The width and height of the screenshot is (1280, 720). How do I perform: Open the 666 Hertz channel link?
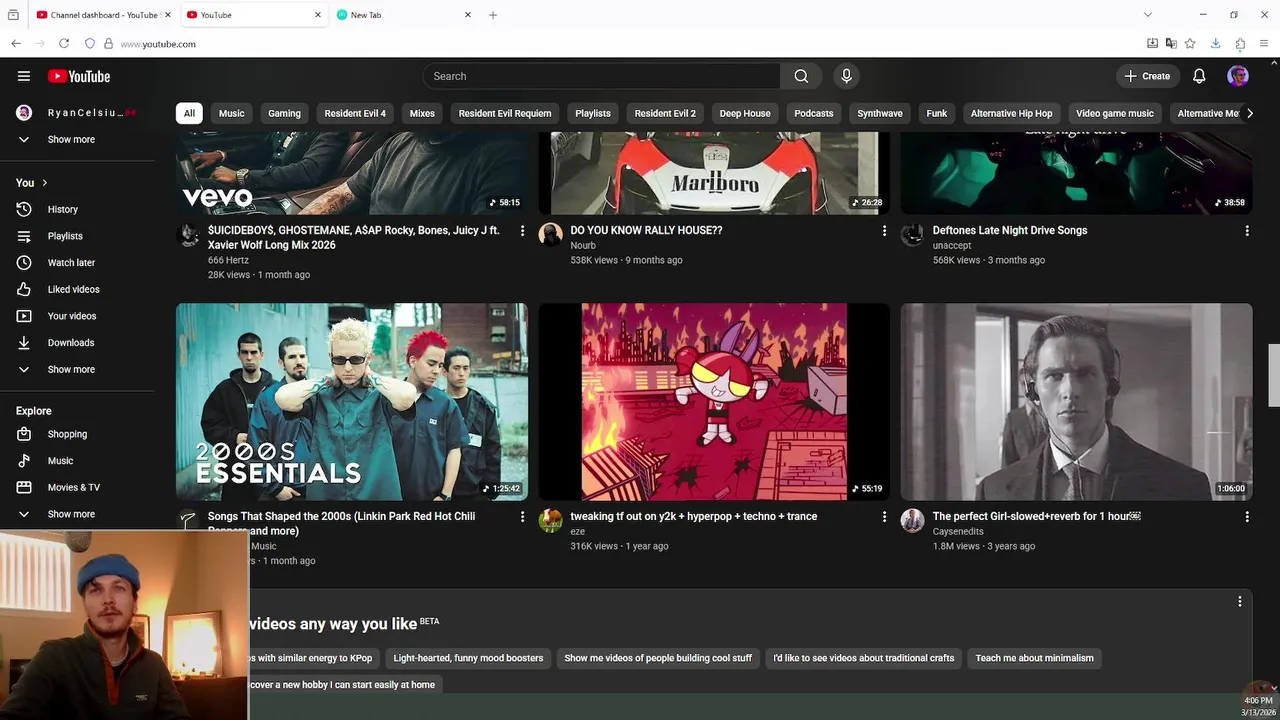228,260
